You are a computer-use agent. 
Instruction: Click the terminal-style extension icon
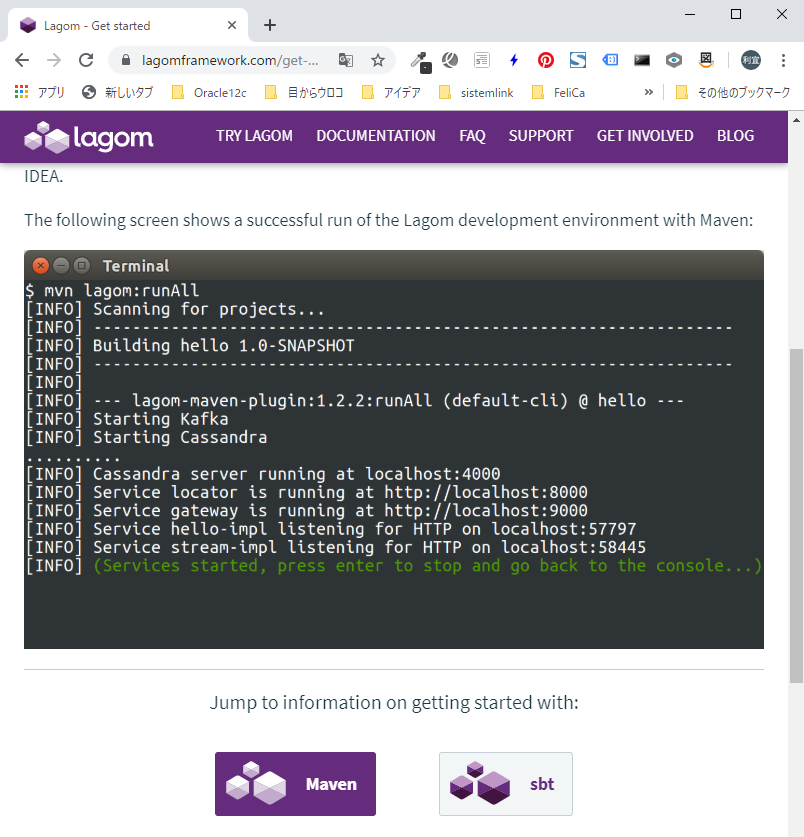coord(641,60)
